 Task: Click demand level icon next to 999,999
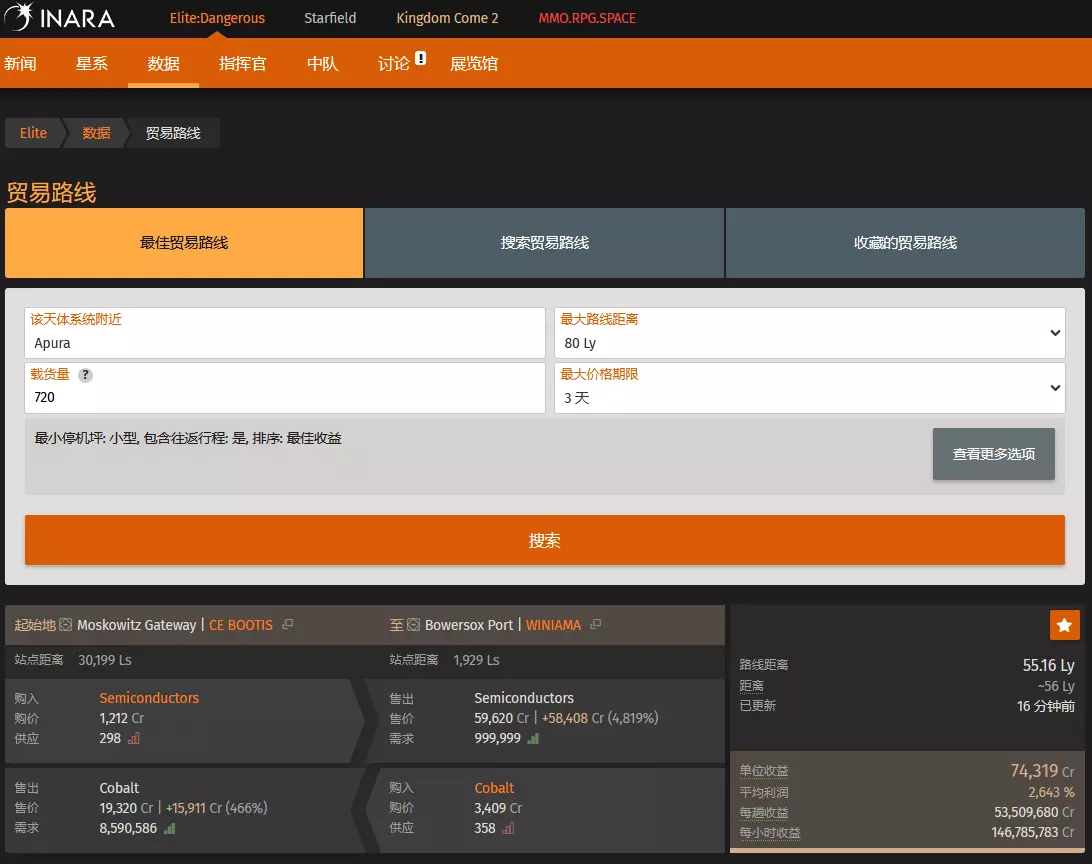[533, 739]
